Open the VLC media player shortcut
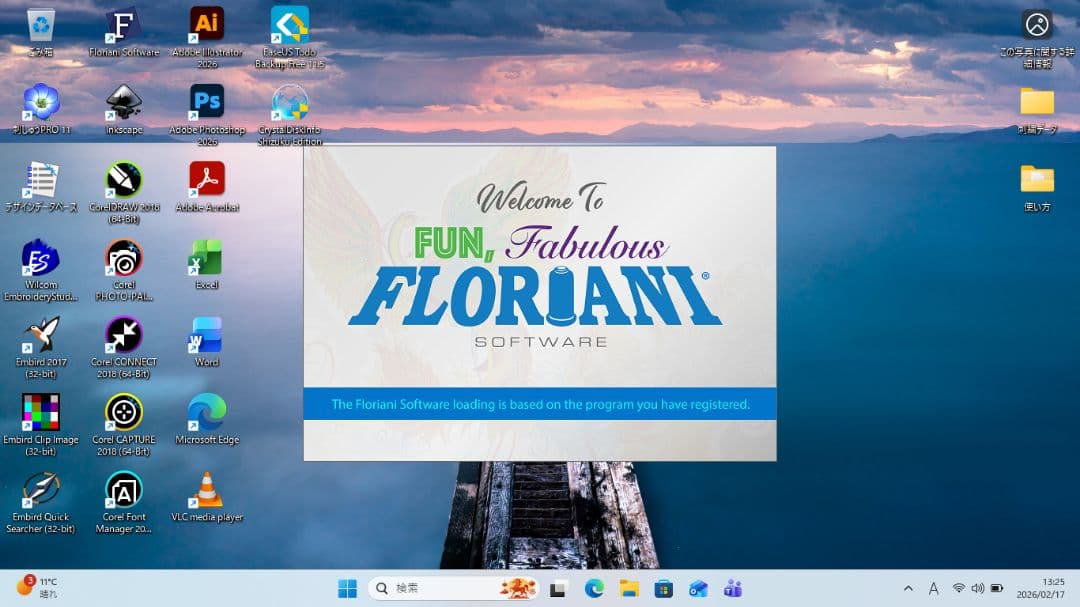Screen dimensions: 1080x607 click(x=207, y=490)
